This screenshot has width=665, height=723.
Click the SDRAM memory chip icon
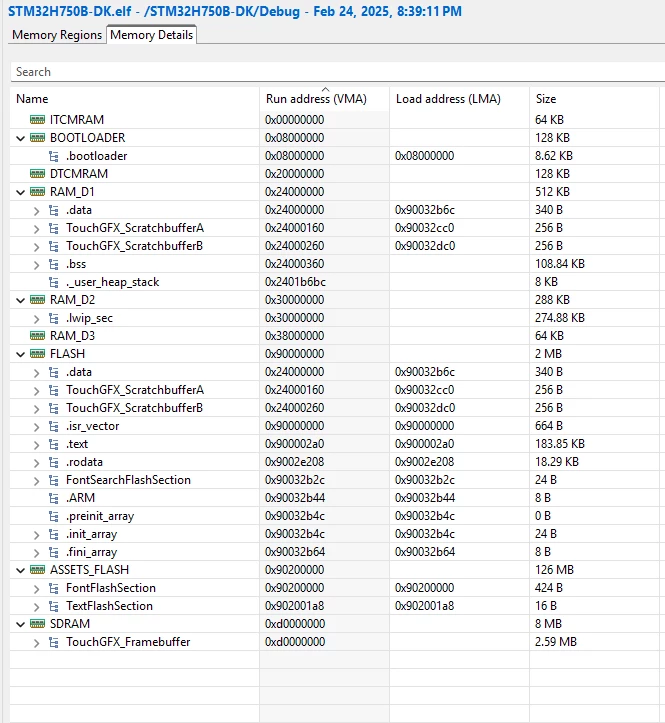(x=37, y=624)
